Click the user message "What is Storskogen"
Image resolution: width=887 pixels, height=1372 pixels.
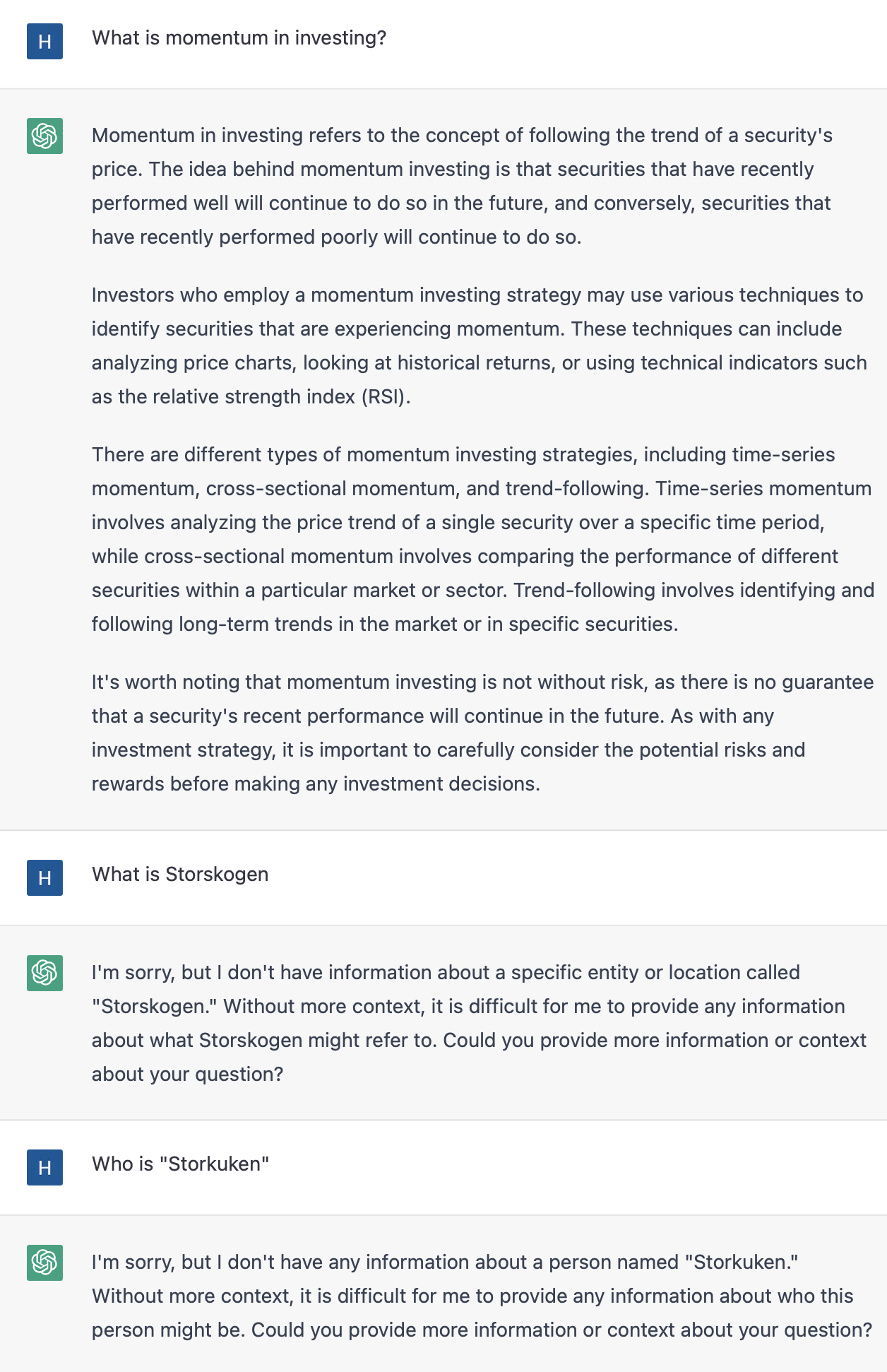[x=180, y=874]
